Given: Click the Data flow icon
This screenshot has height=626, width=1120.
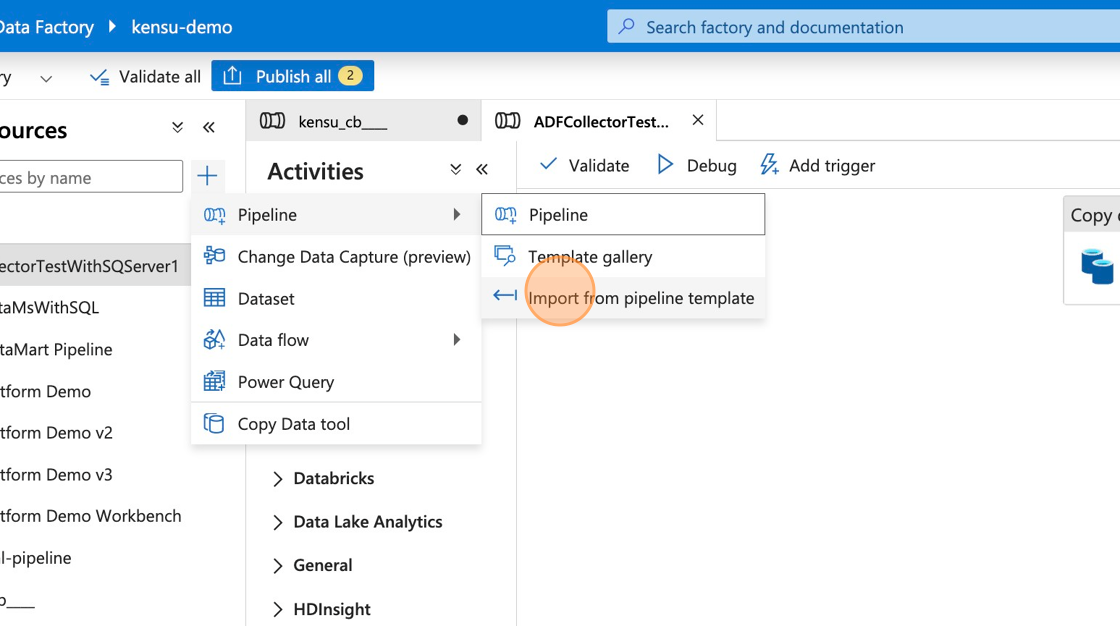Looking at the screenshot, I should tap(214, 339).
